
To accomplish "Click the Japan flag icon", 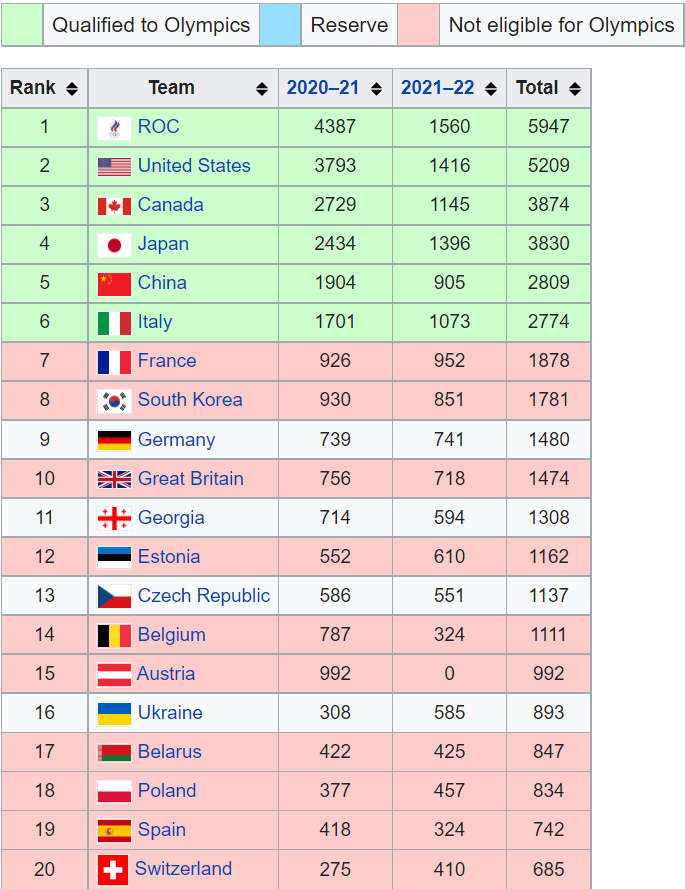I will pos(114,245).
